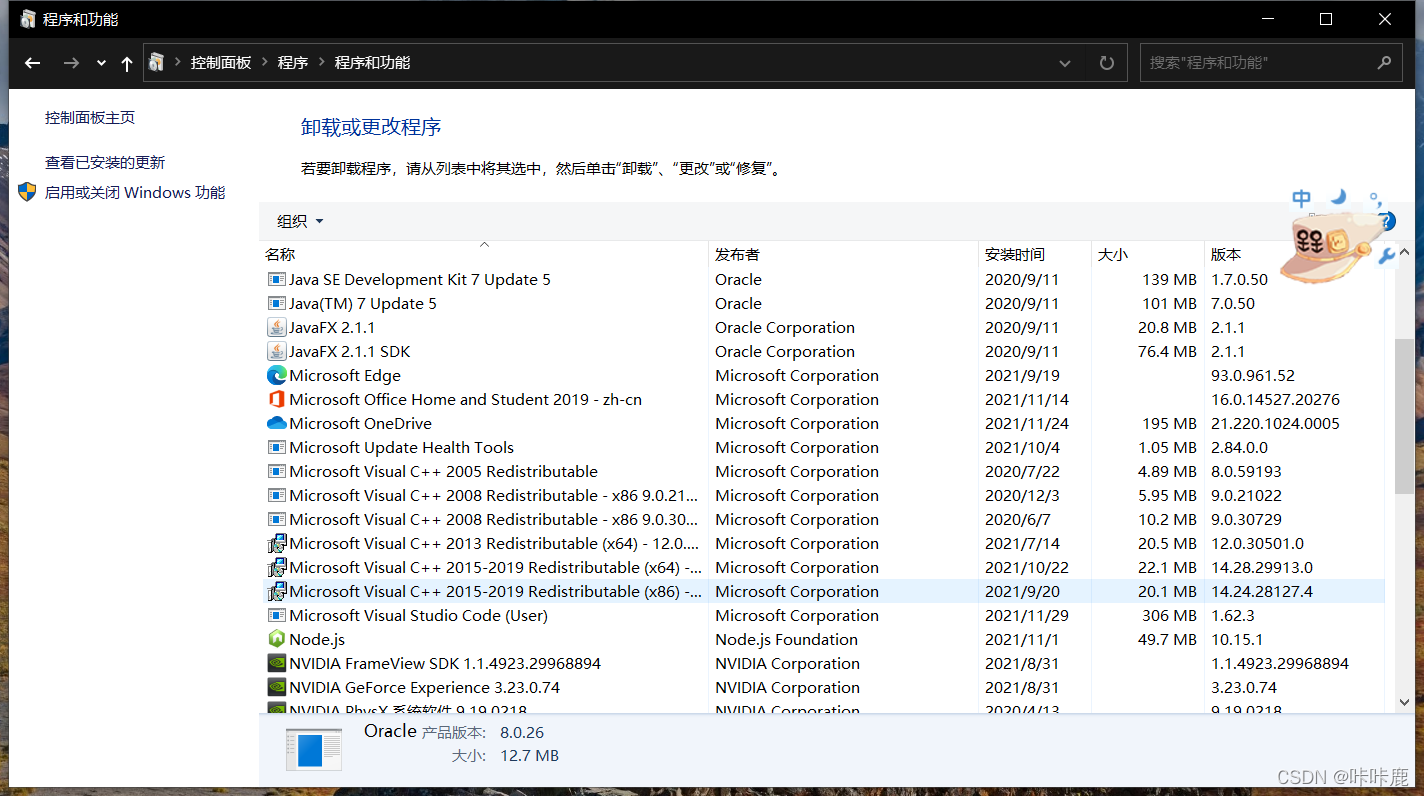Click the list scrollbar up arrow

coord(1404,252)
